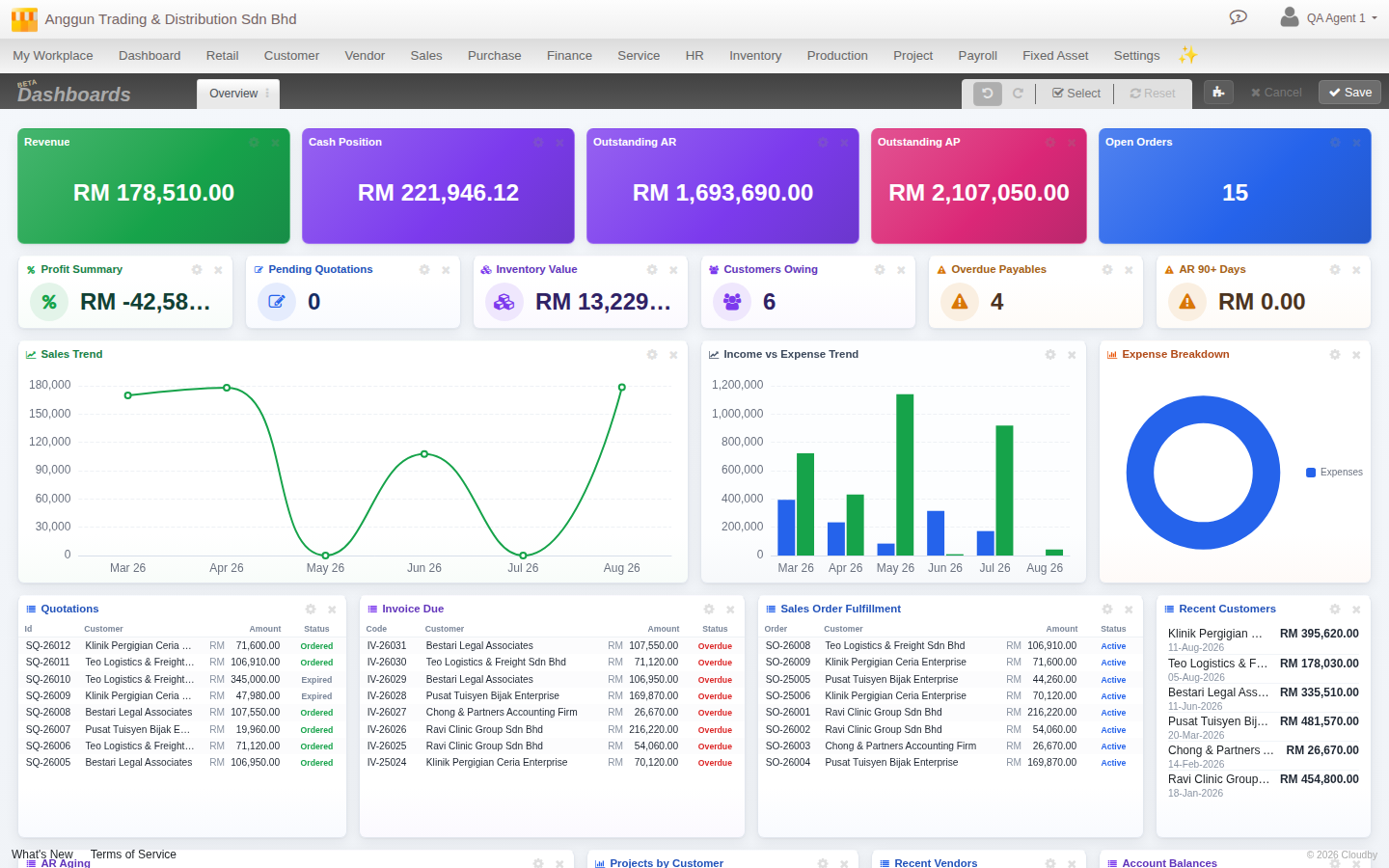This screenshot has height=868, width=1389.
Task: Click the percent icon in Profit Summary
Action: point(49,302)
